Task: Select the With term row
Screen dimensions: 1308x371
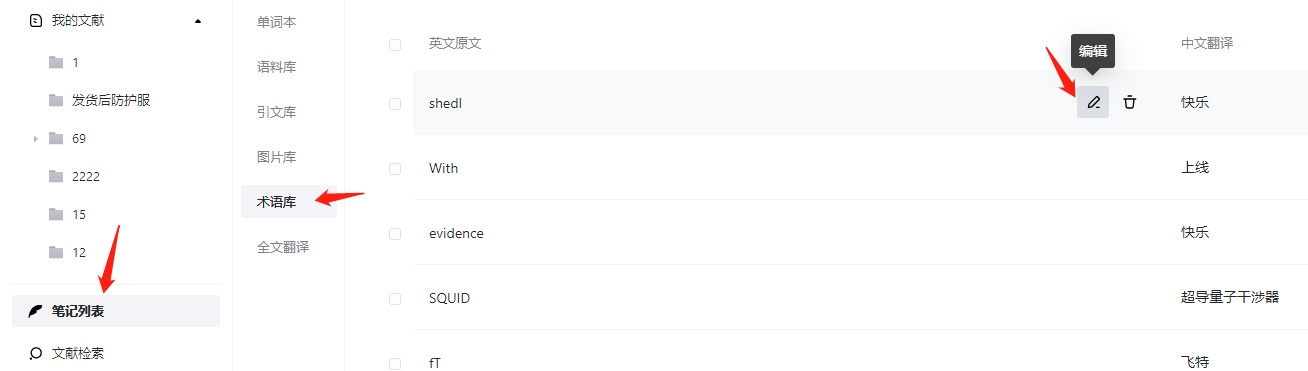Action: [x=860, y=168]
